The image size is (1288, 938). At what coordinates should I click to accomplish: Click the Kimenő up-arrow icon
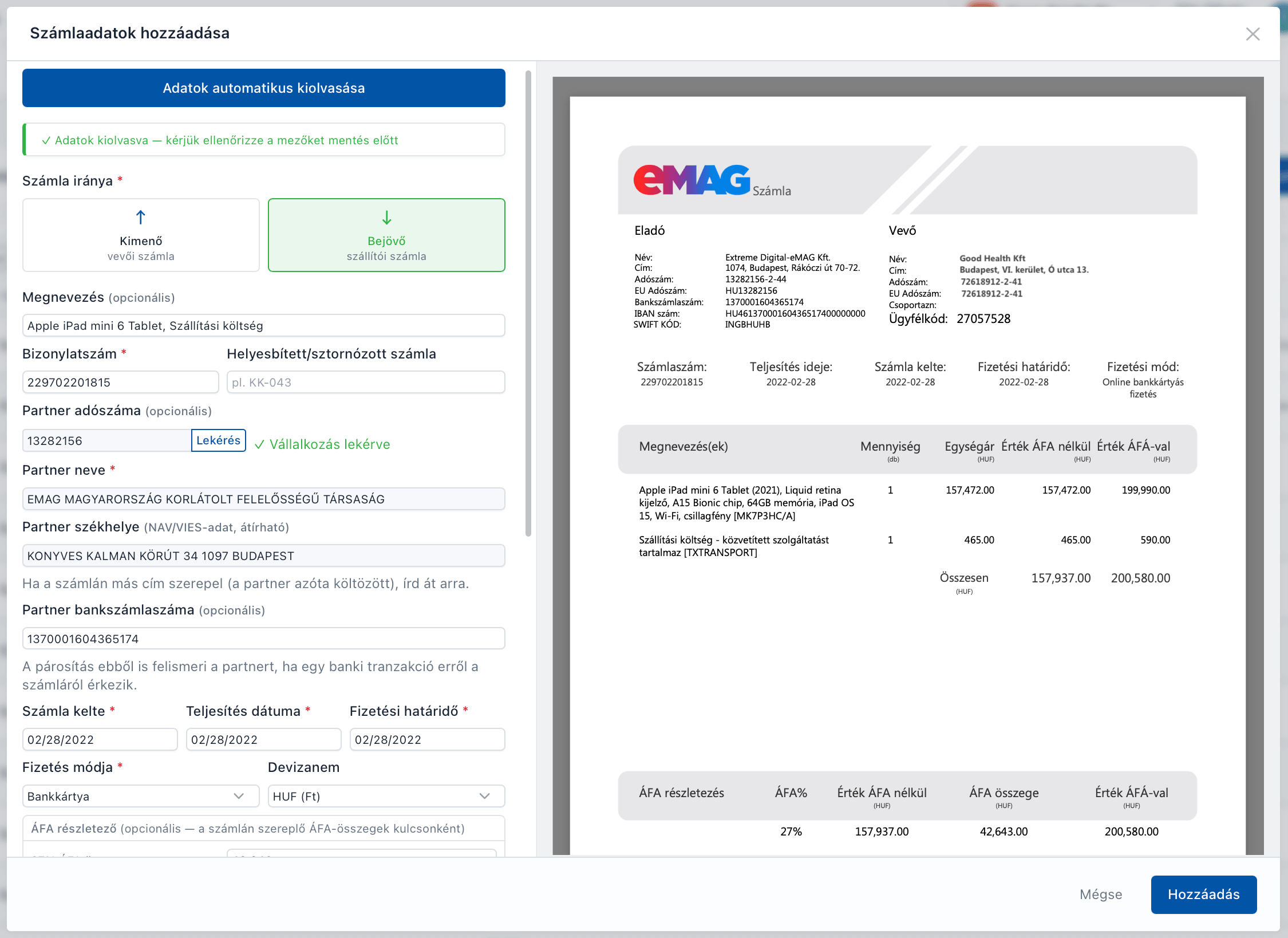click(x=141, y=218)
